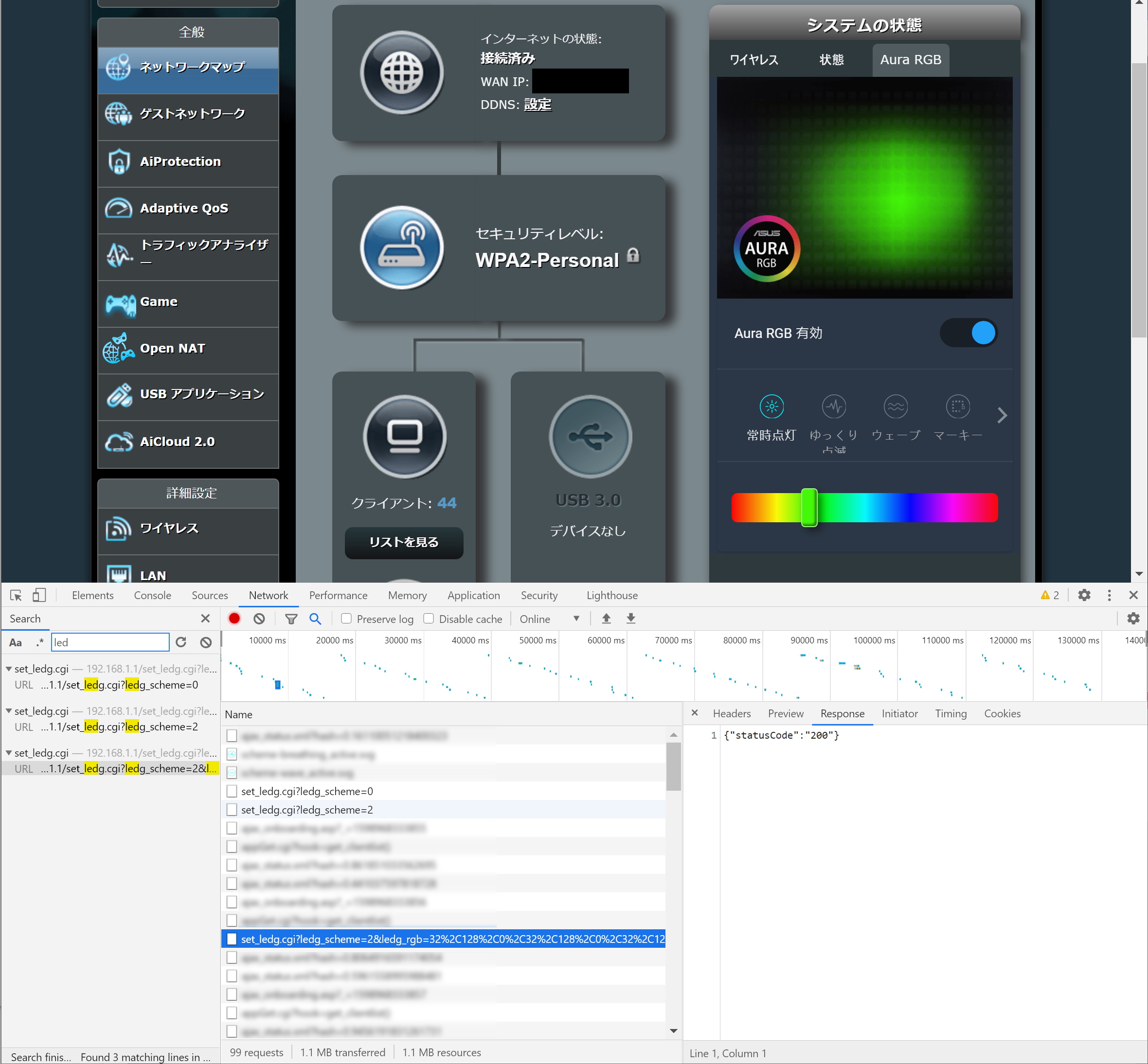Viewport: 1148px width, 1064px height.
Task: Show more lighting effects with the right chevron
Action: coord(1002,415)
